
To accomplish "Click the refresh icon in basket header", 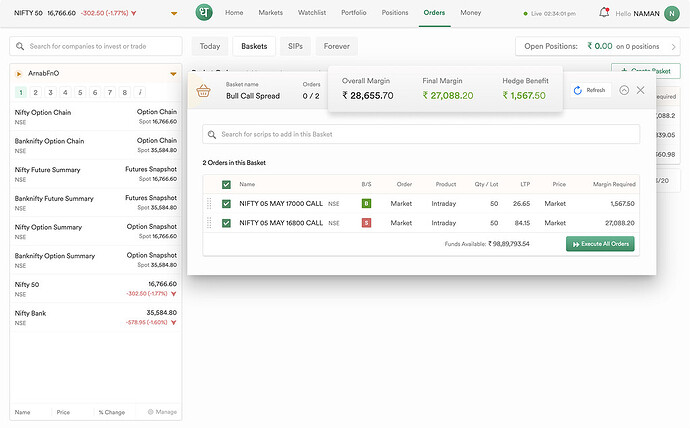I will (578, 90).
